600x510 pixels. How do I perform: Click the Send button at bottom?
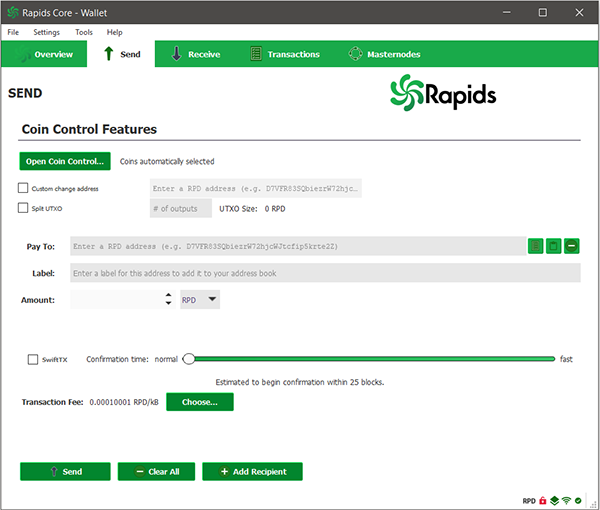(65, 471)
